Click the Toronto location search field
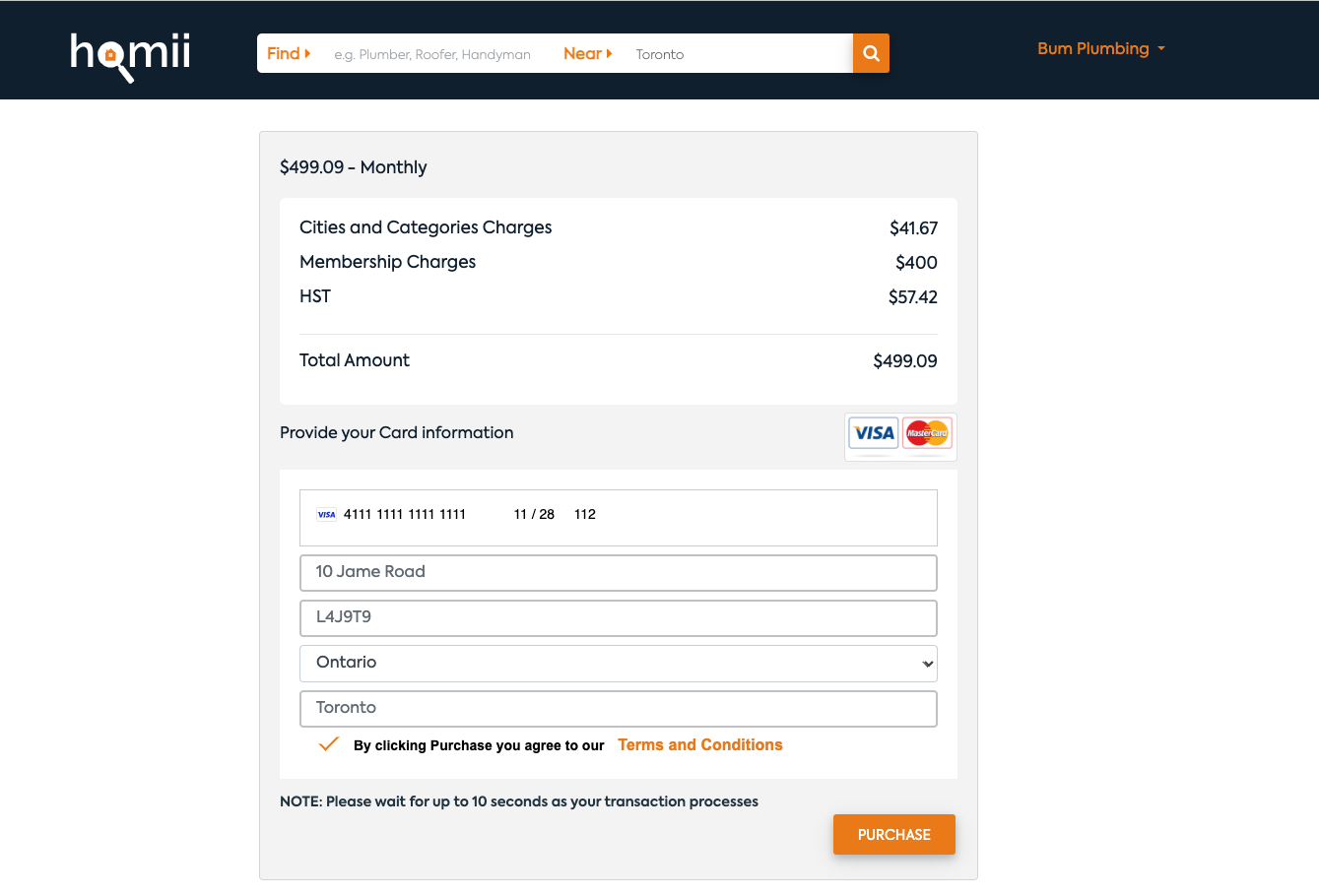The width and height of the screenshot is (1319, 896). coord(739,54)
